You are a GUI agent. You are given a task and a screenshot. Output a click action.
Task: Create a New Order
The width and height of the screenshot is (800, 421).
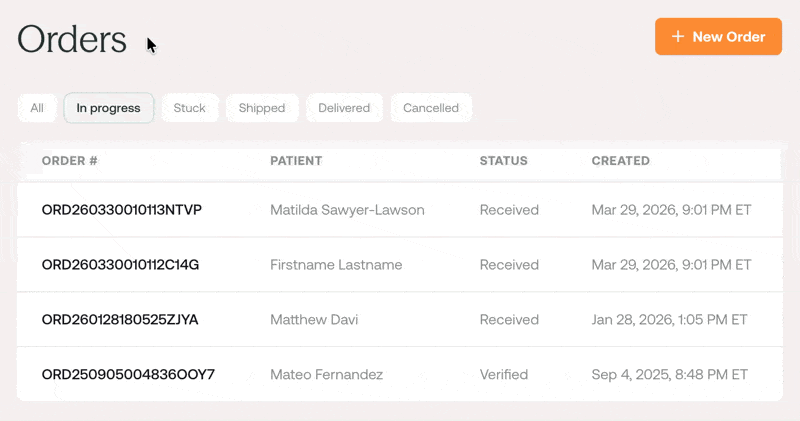[718, 37]
